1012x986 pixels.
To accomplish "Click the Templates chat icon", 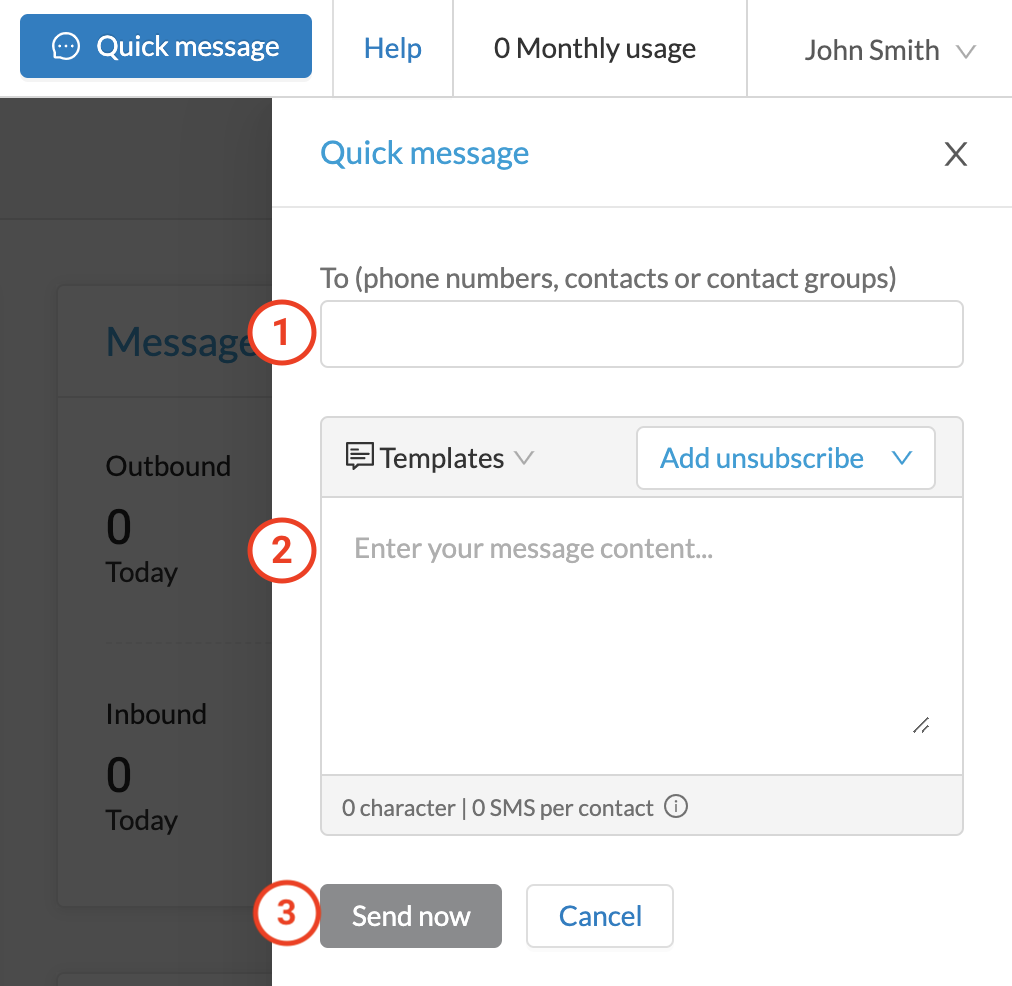I will pos(359,456).
